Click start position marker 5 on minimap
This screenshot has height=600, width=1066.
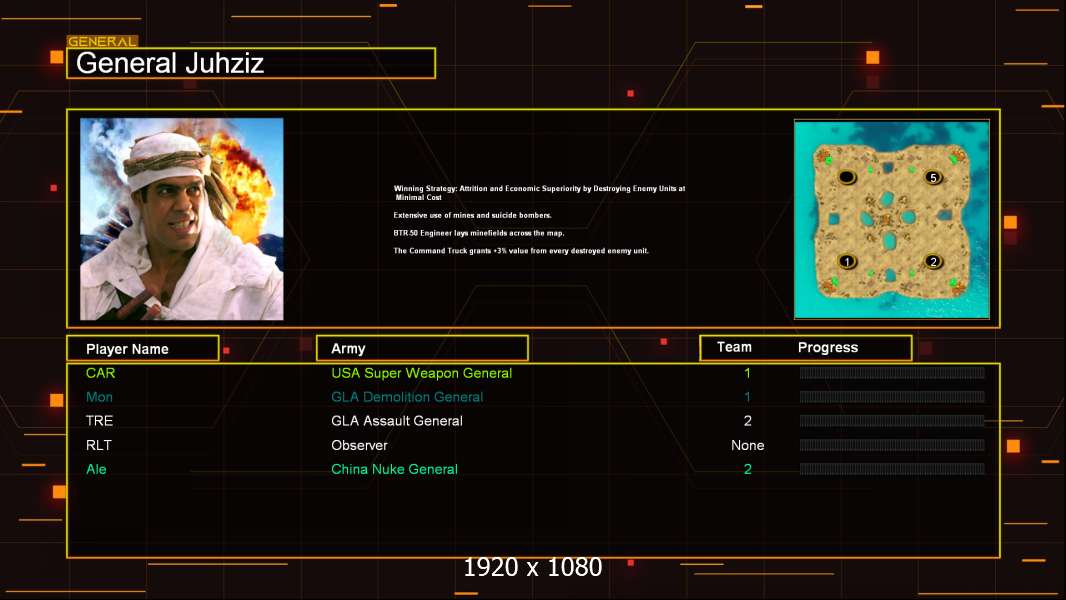(x=933, y=177)
